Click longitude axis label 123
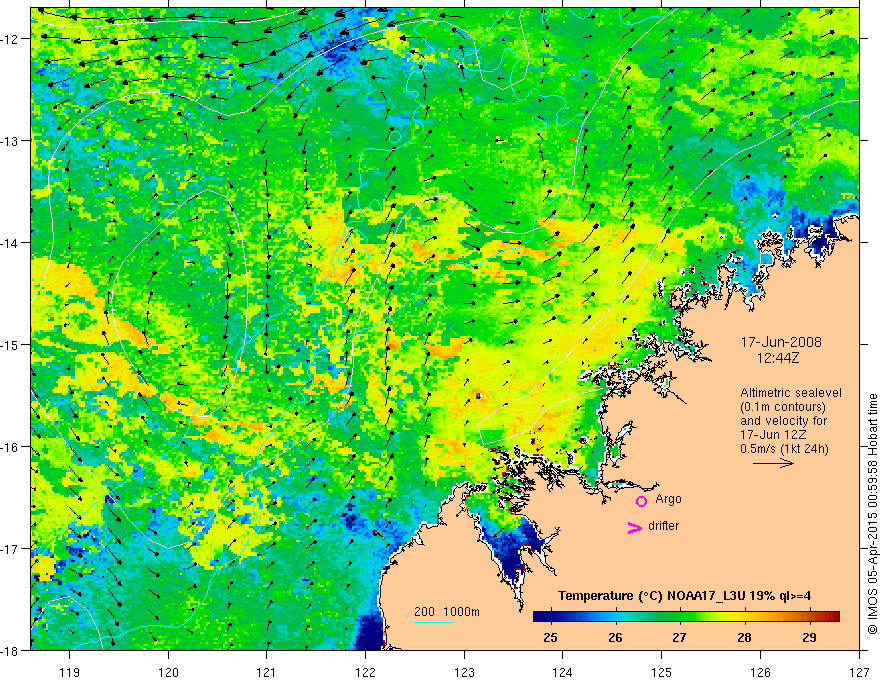880x680 pixels. pos(464,672)
